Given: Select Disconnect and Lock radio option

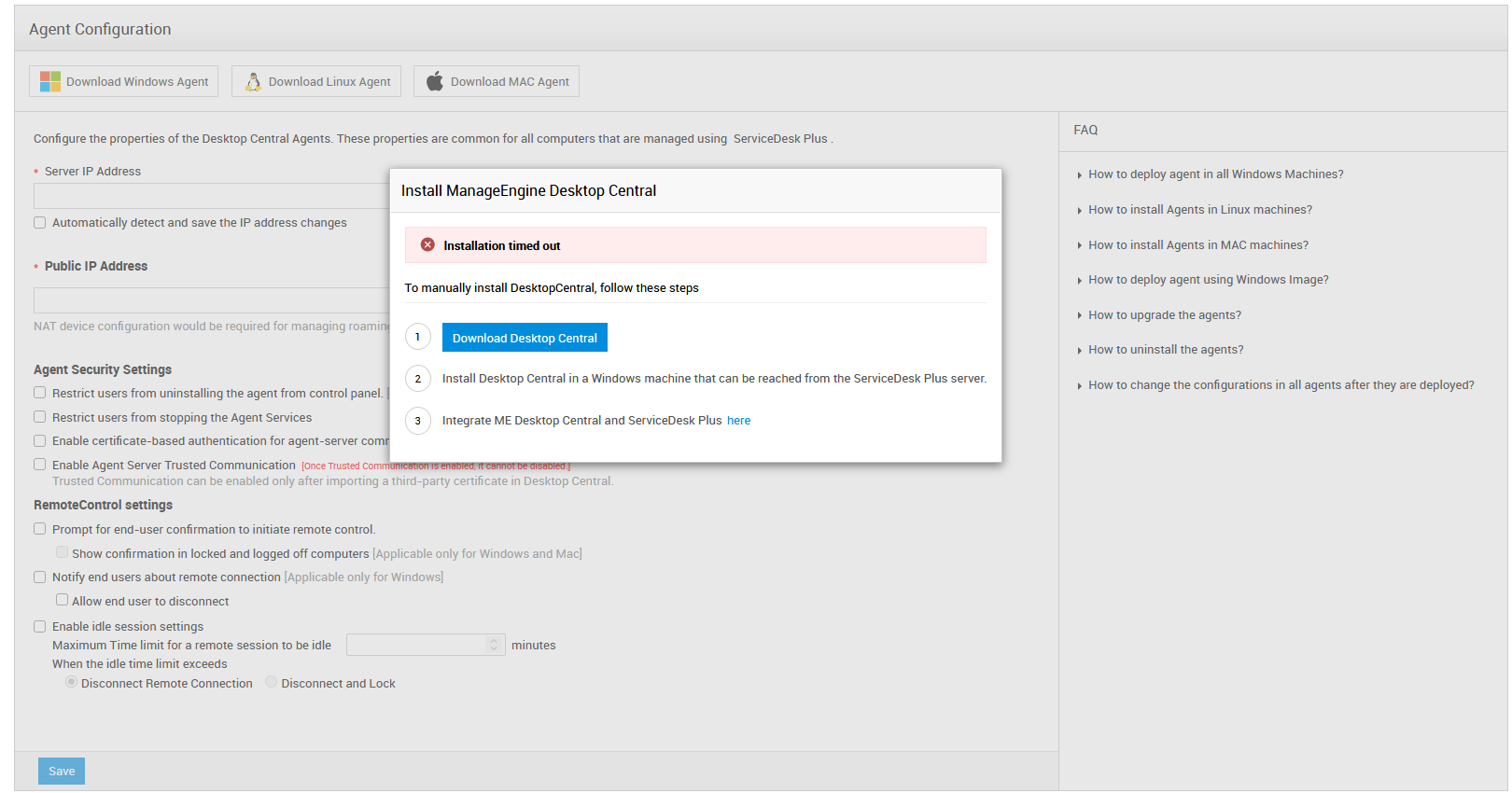Looking at the screenshot, I should pos(272,682).
